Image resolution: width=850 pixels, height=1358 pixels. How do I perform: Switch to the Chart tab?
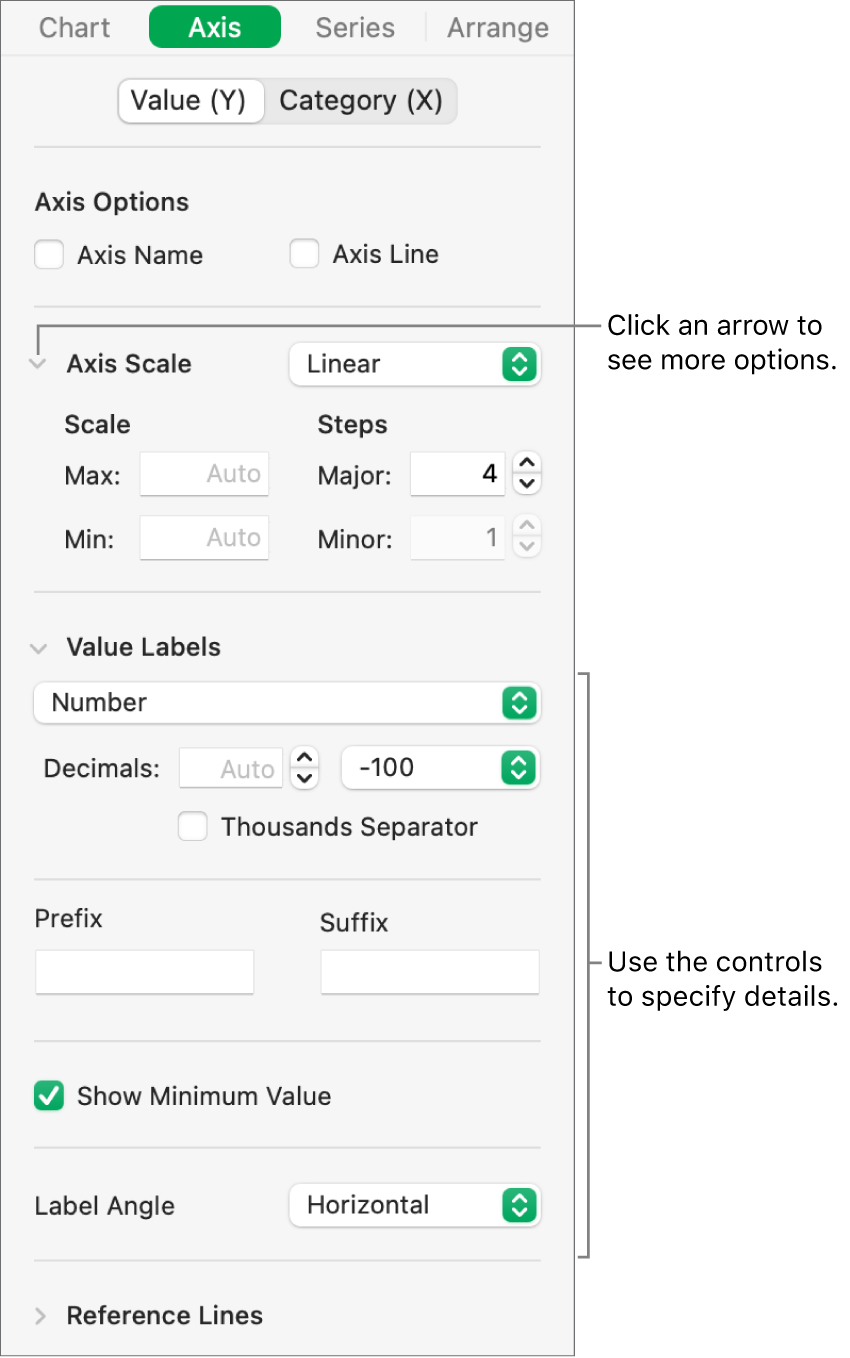74,28
